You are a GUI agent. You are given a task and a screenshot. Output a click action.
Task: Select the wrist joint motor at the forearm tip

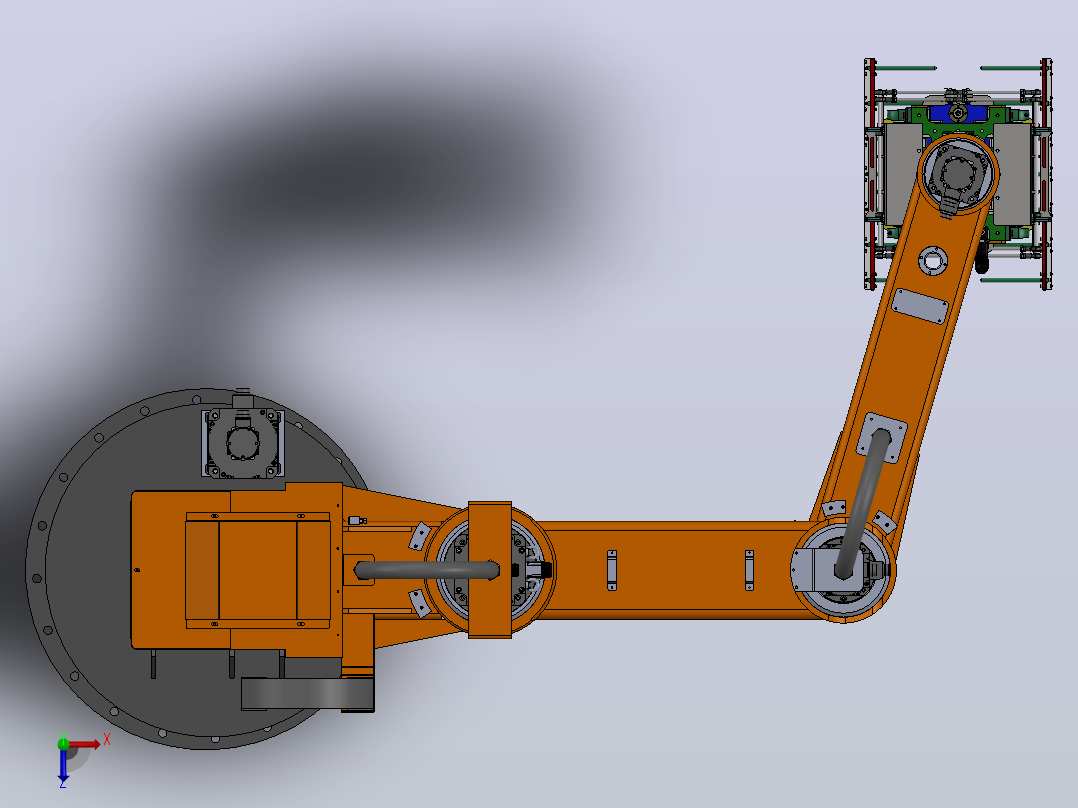coord(958,176)
